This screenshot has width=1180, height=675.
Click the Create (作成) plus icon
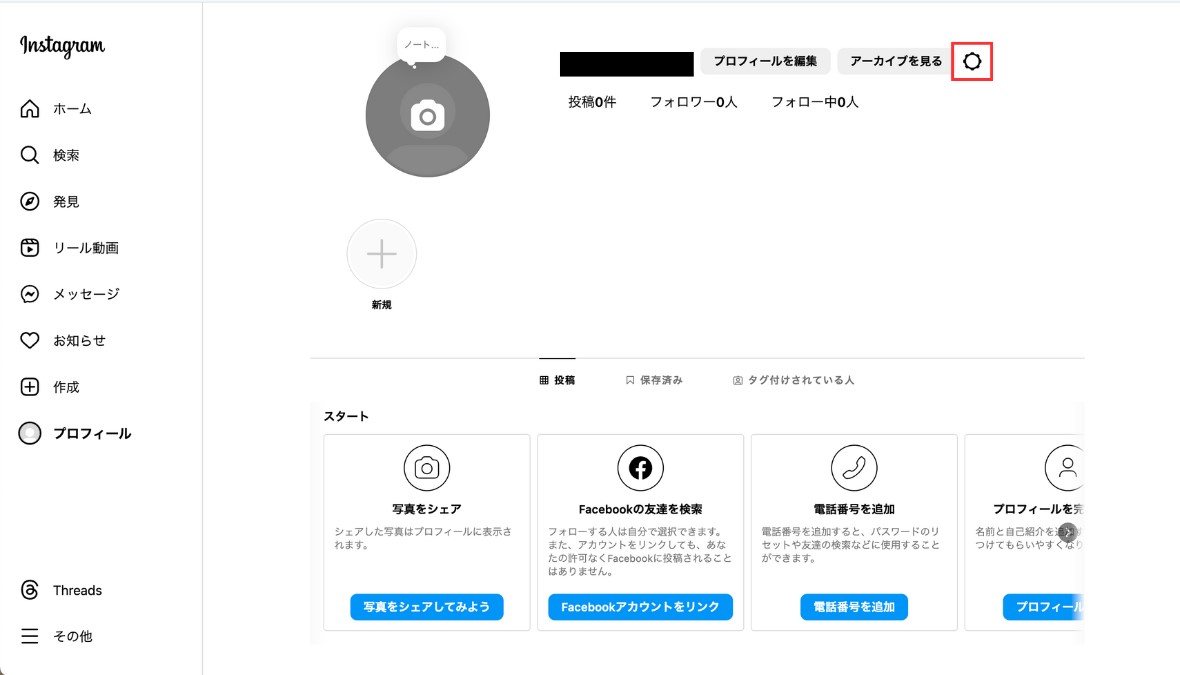[x=31, y=387]
